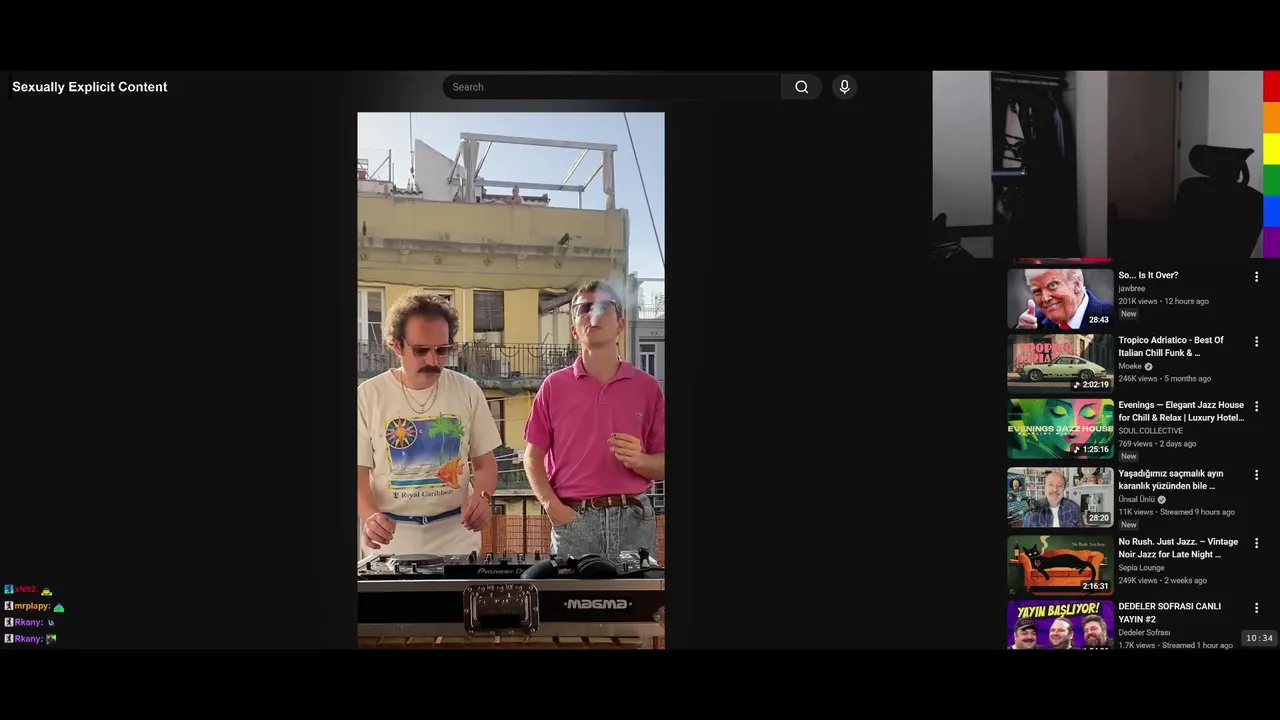Image resolution: width=1280 pixels, height=720 pixels.
Task: Open options menu for Tropico Adriatico video
Action: point(1256,342)
